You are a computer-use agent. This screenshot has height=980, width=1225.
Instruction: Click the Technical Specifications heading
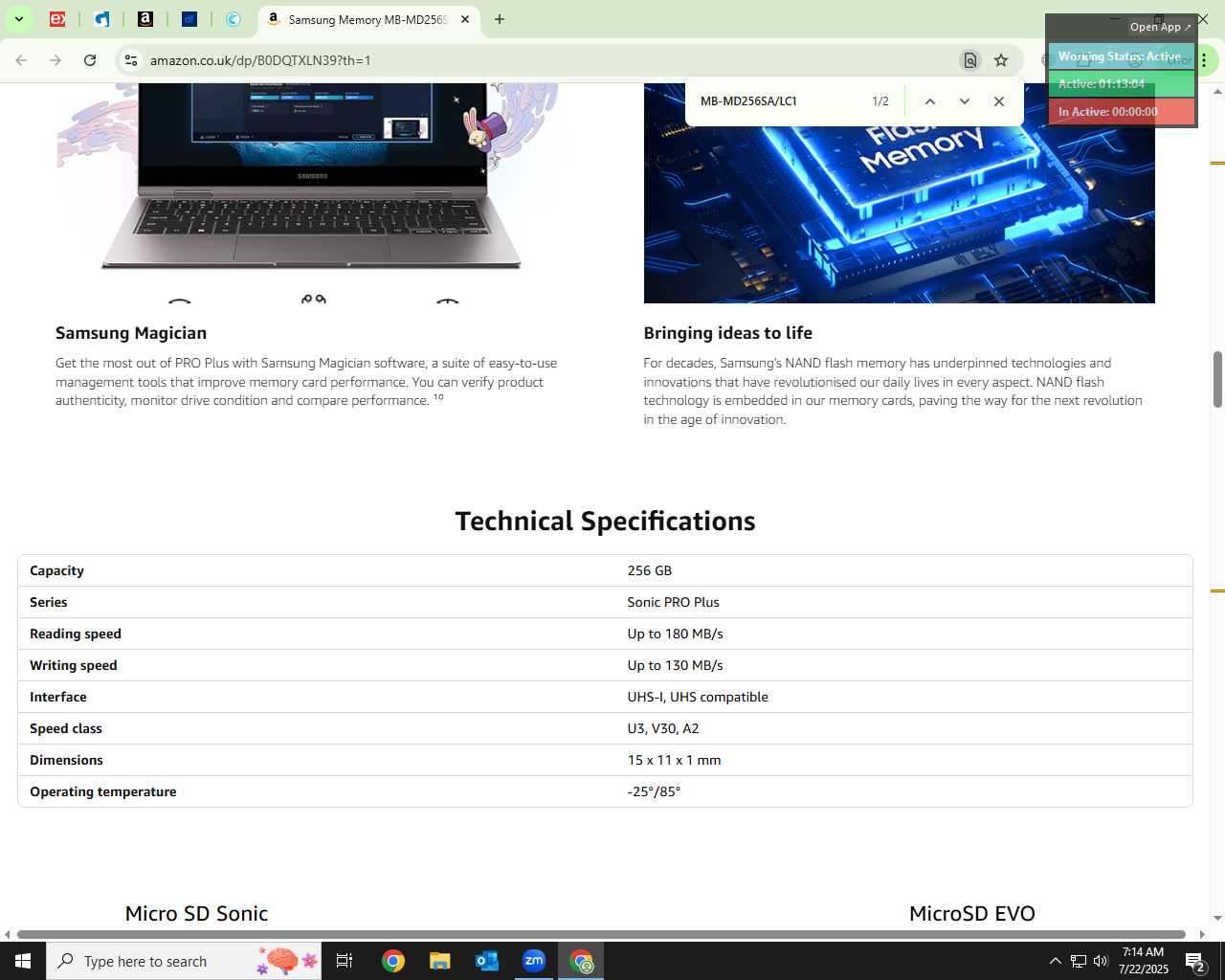coord(605,521)
